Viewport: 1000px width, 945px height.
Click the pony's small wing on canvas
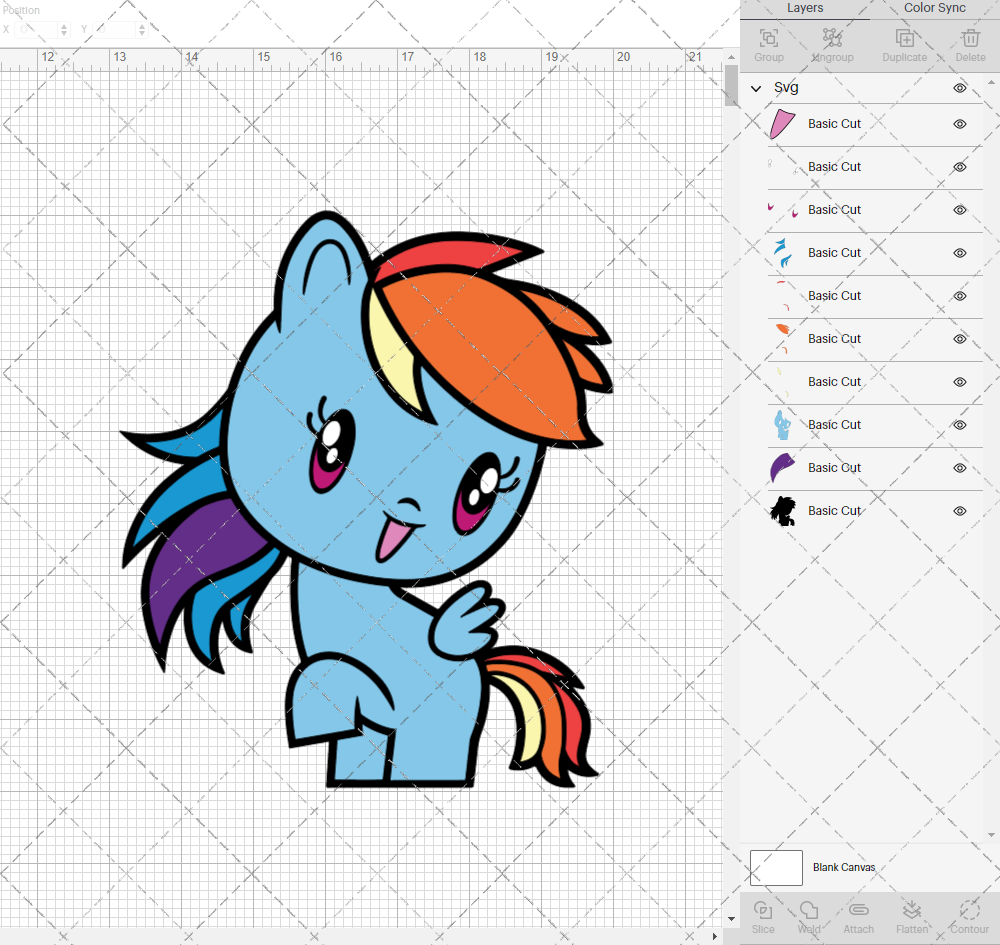pos(466,622)
